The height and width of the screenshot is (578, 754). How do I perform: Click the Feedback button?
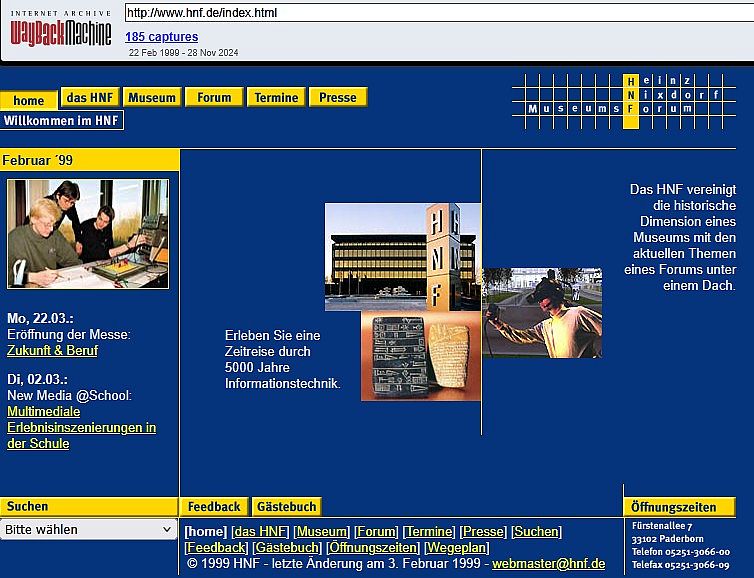tap(214, 507)
